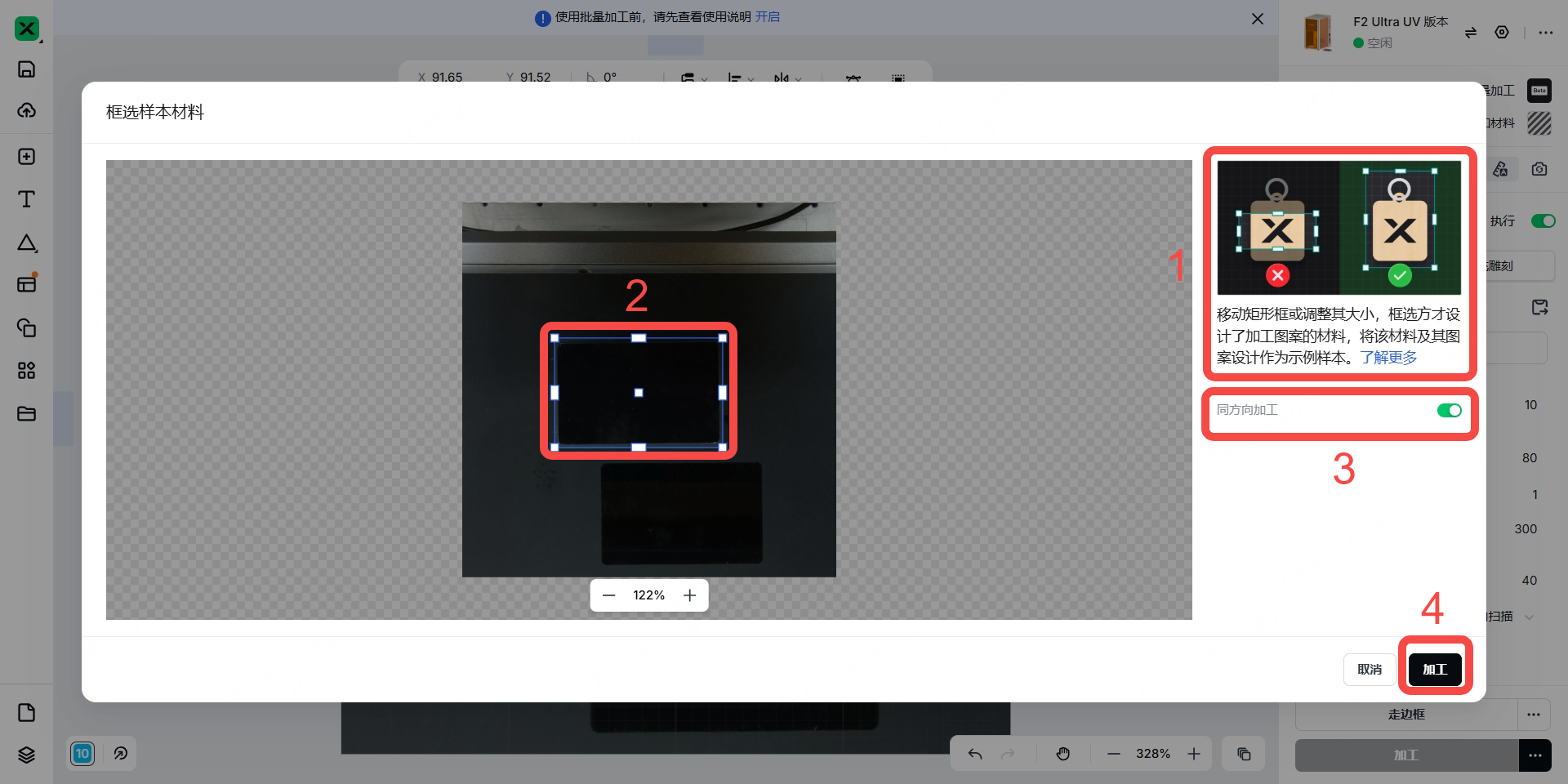Click the device switch arrows icon

(1470, 33)
